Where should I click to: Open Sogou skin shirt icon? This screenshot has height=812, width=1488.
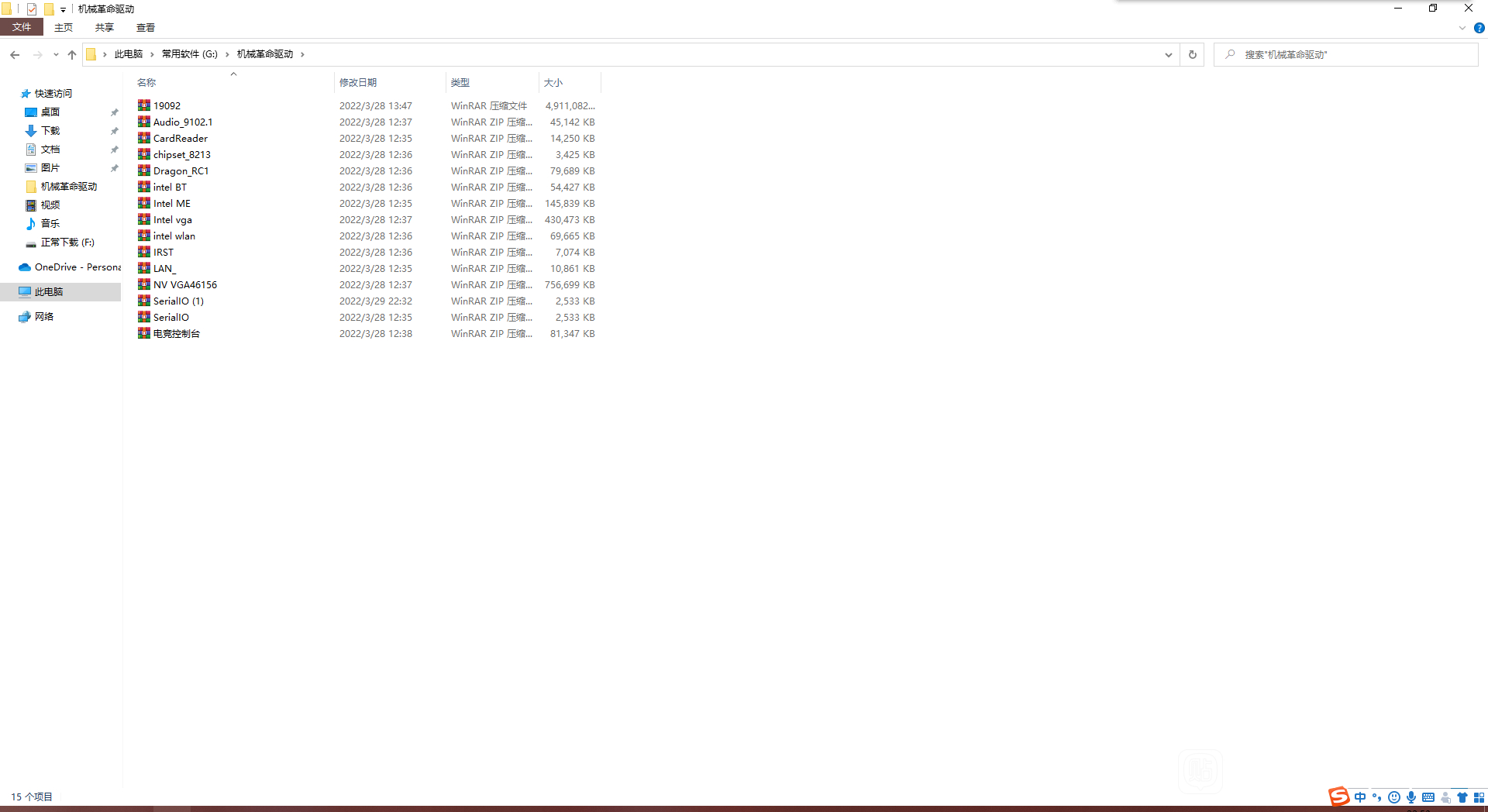click(1462, 797)
